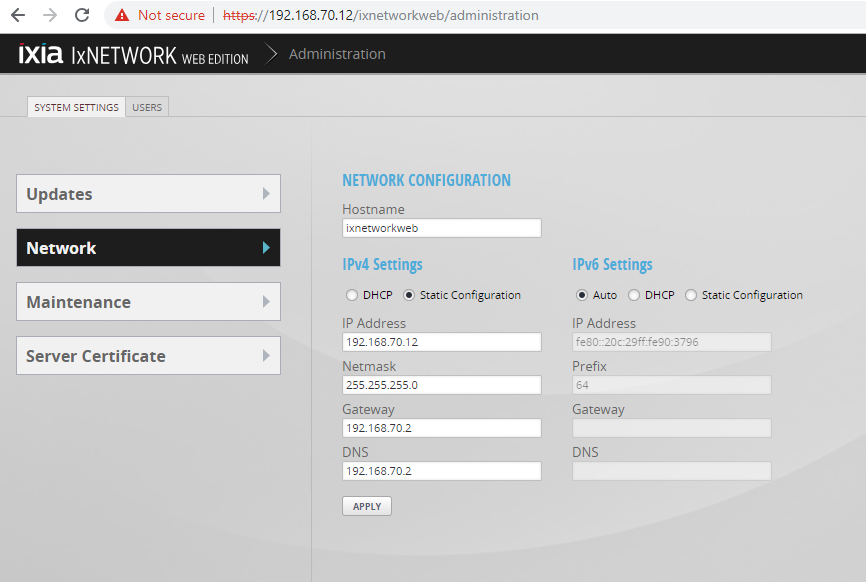The image size is (866, 582).
Task: Choose Auto under IPv6 Settings
Action: [x=582, y=295]
